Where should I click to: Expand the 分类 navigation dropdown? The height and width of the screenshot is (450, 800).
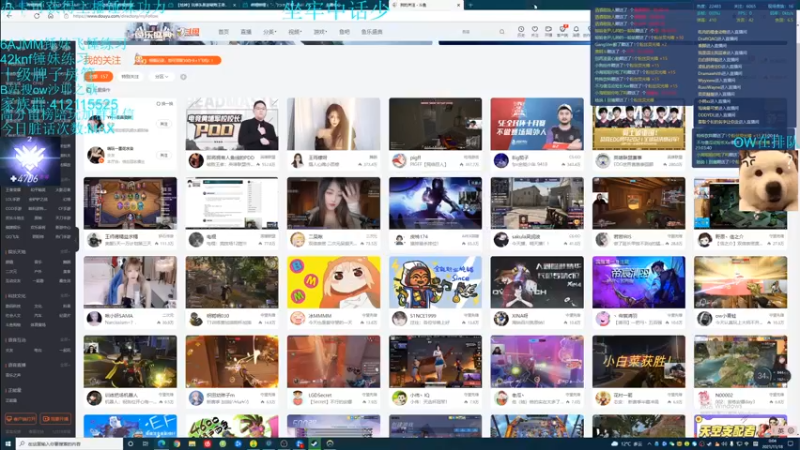click(269, 32)
